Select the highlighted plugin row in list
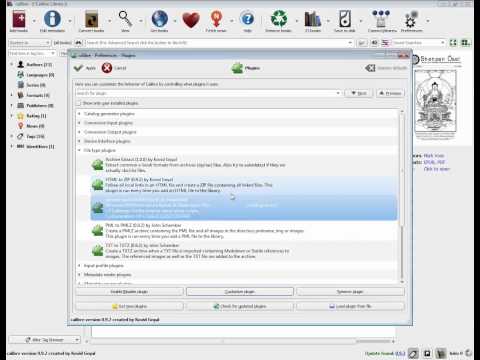The height and width of the screenshot is (360, 480). tap(244, 208)
